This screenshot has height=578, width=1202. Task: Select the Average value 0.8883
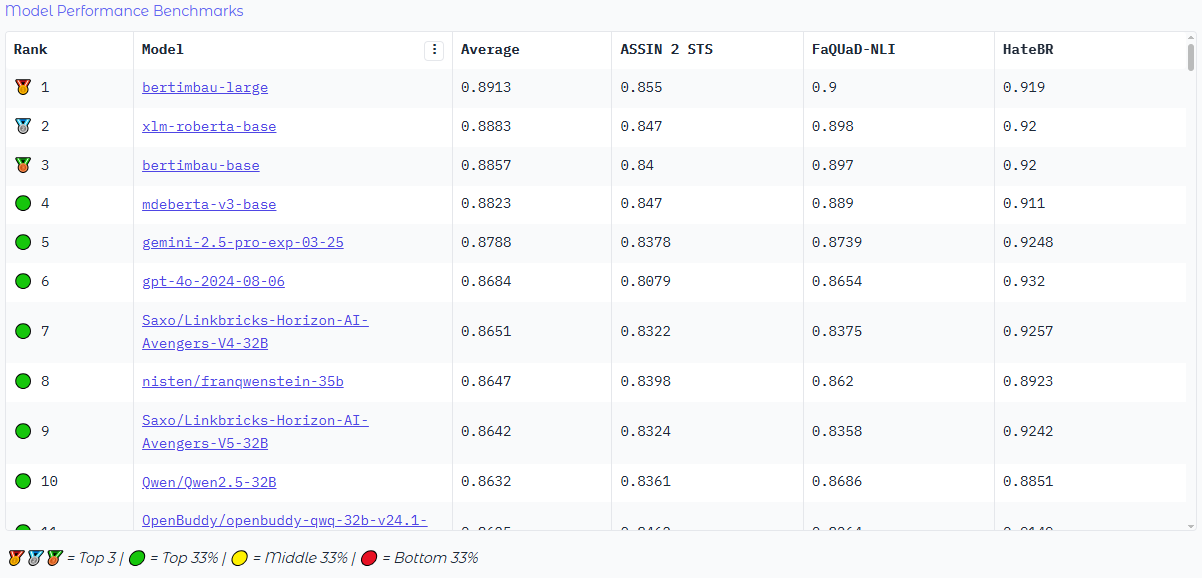486,126
